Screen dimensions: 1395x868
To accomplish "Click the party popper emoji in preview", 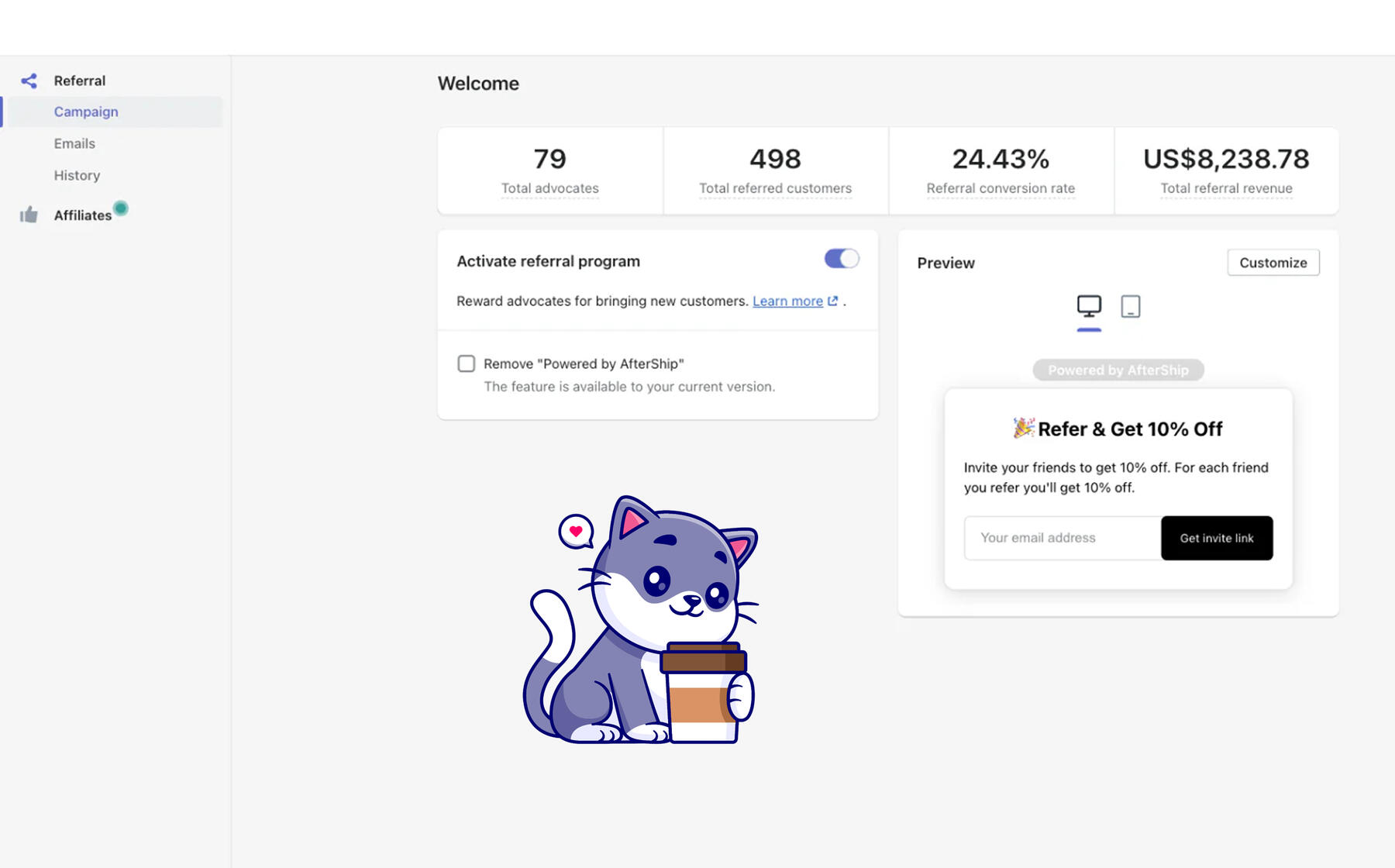I will [1023, 428].
